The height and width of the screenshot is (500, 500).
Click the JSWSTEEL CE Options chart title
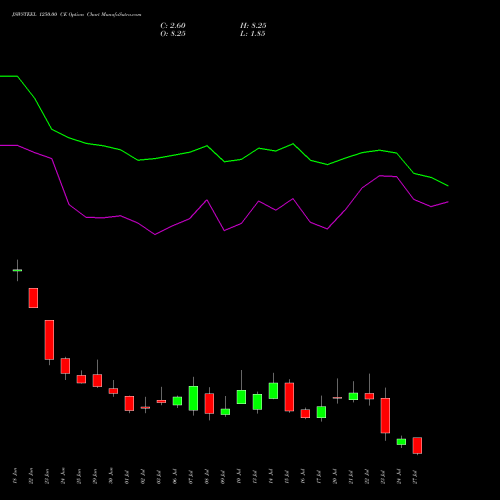[x=76, y=15]
